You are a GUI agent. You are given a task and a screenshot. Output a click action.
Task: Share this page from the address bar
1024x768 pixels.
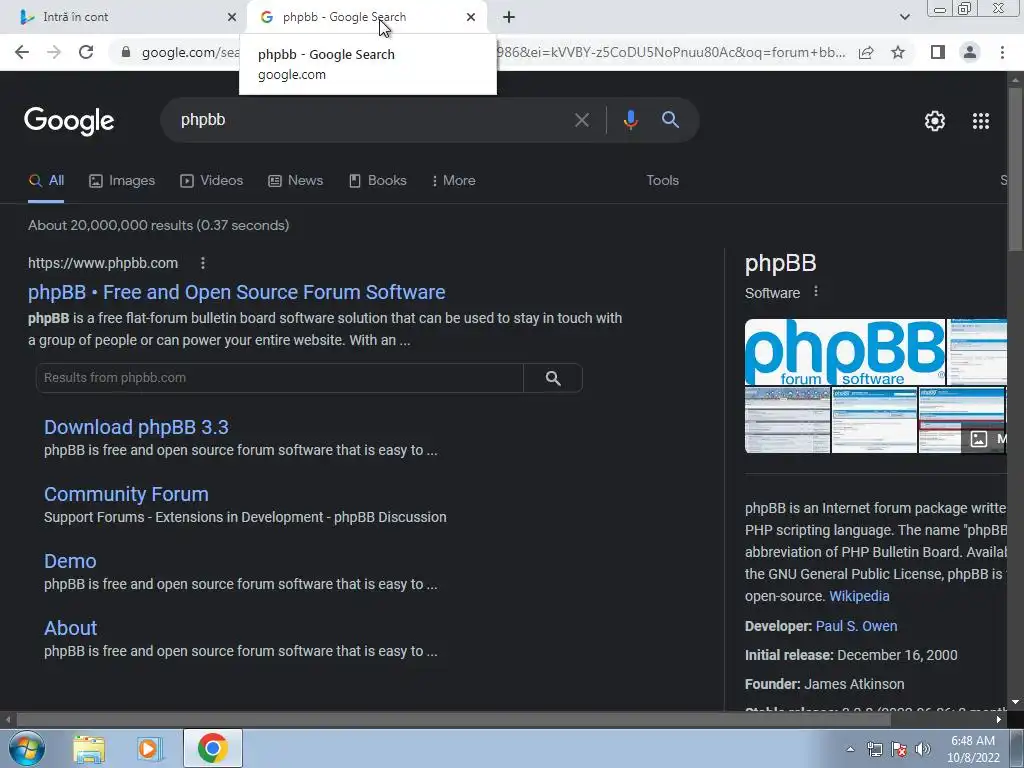pos(866,52)
